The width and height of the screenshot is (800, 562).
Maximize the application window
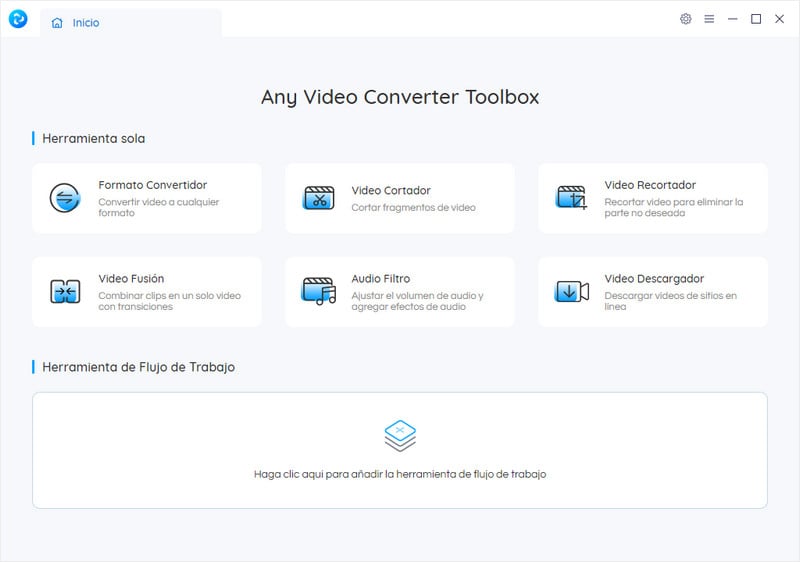pyautogui.click(x=756, y=19)
